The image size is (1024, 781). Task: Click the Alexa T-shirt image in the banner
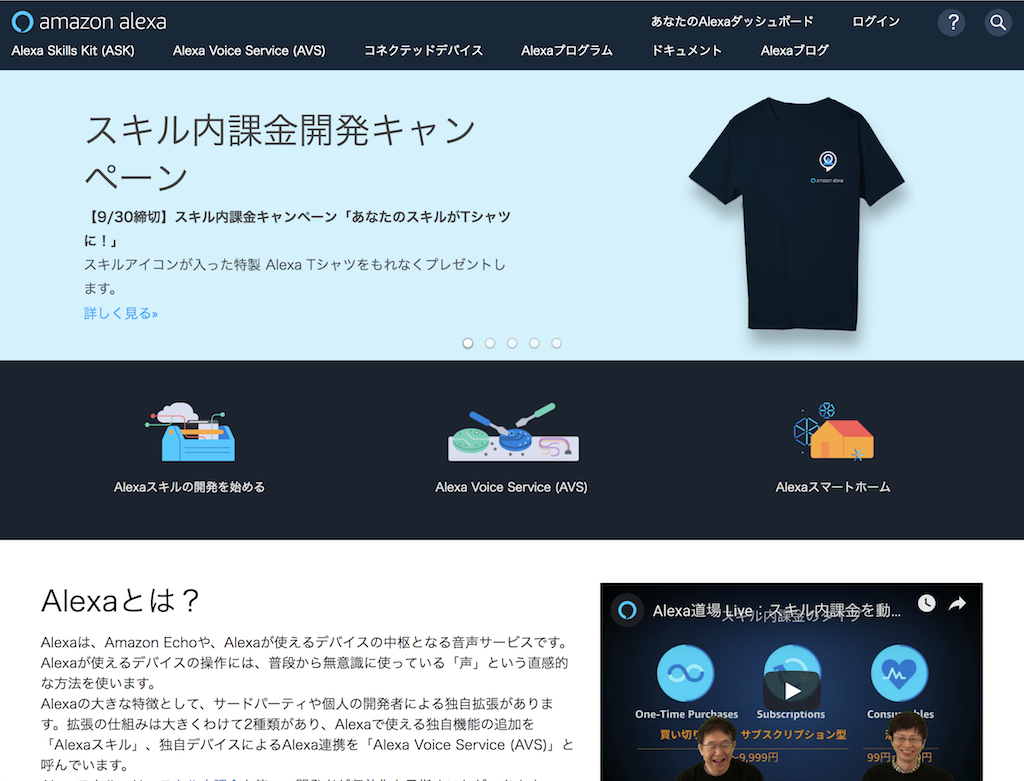coord(797,214)
